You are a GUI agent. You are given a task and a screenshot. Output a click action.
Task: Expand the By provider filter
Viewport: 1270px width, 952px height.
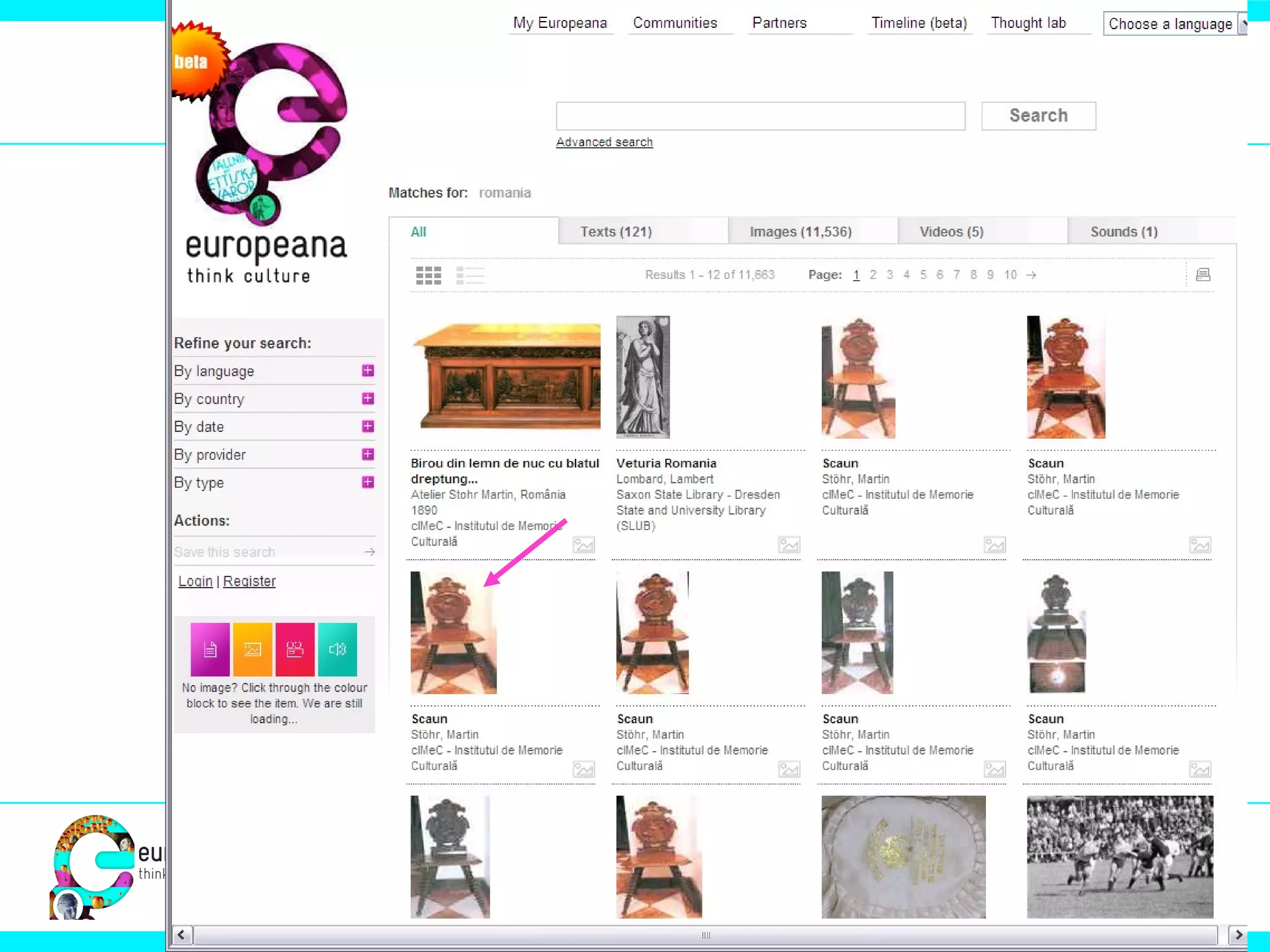(x=368, y=454)
